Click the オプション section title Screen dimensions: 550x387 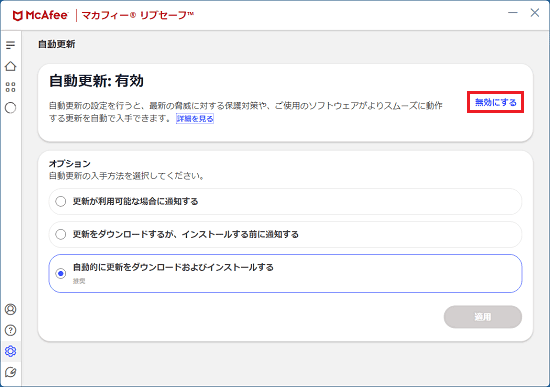point(69,164)
